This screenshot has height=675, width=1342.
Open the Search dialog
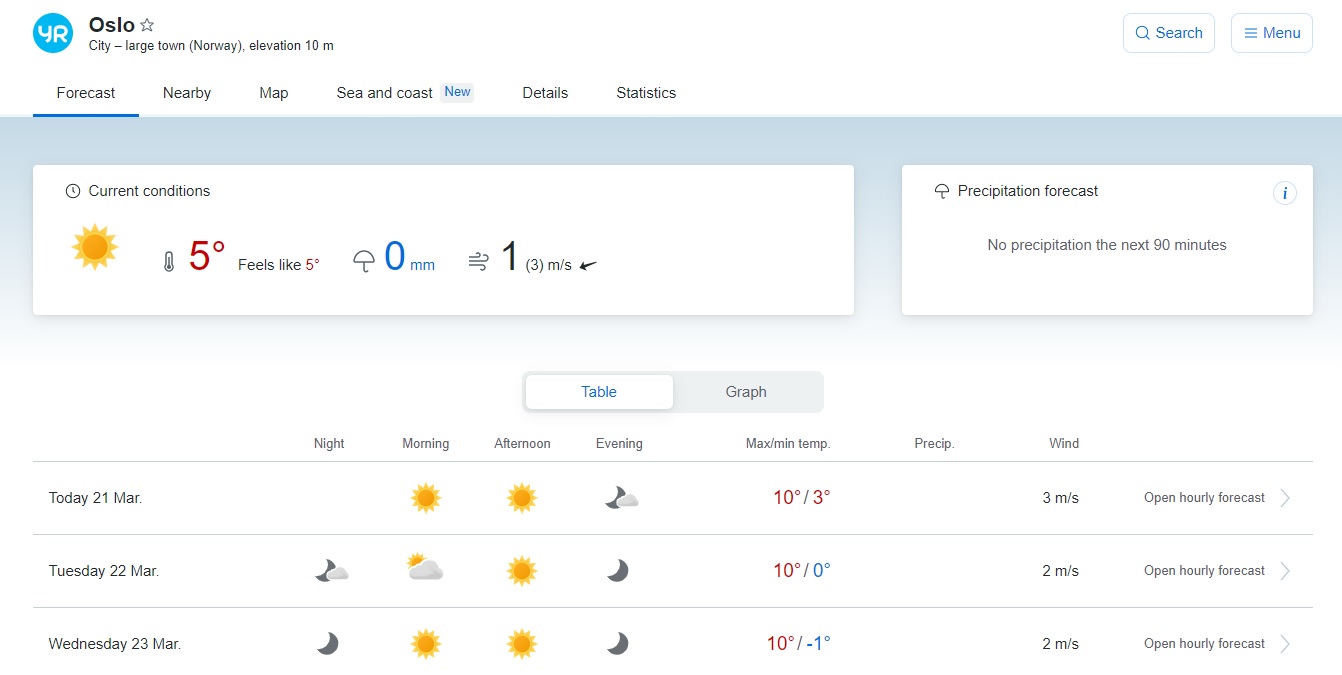click(x=1168, y=32)
